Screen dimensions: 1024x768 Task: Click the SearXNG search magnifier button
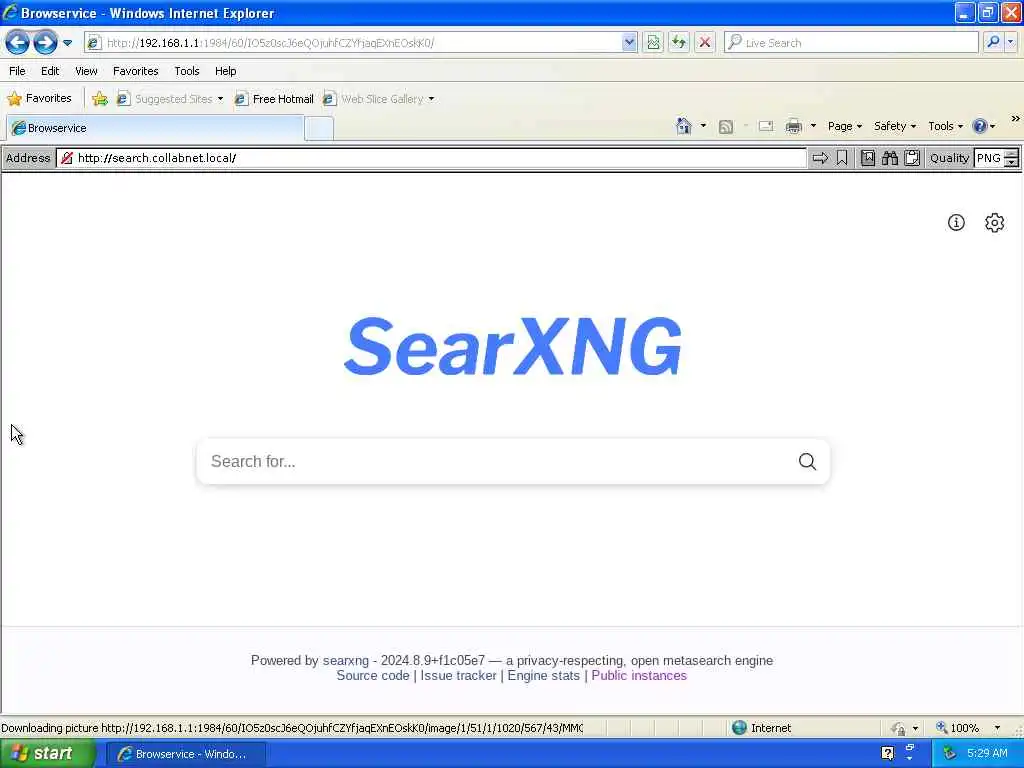tap(807, 462)
